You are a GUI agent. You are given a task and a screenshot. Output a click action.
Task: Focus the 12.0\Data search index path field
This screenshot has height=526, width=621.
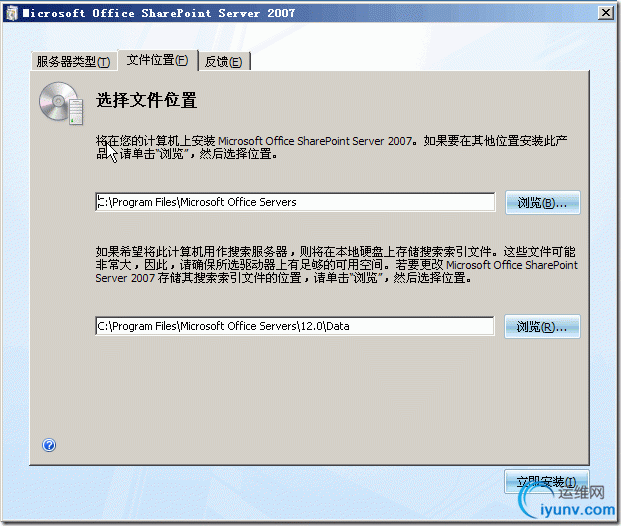pyautogui.click(x=295, y=326)
